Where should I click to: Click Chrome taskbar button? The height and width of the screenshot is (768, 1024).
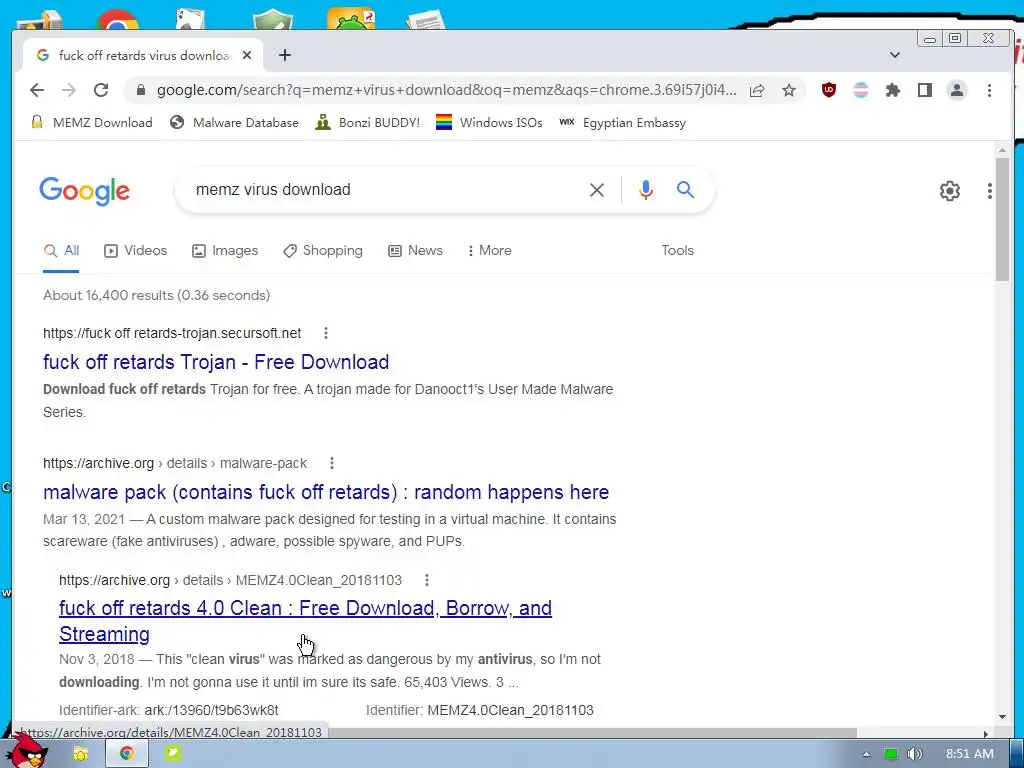tap(127, 754)
